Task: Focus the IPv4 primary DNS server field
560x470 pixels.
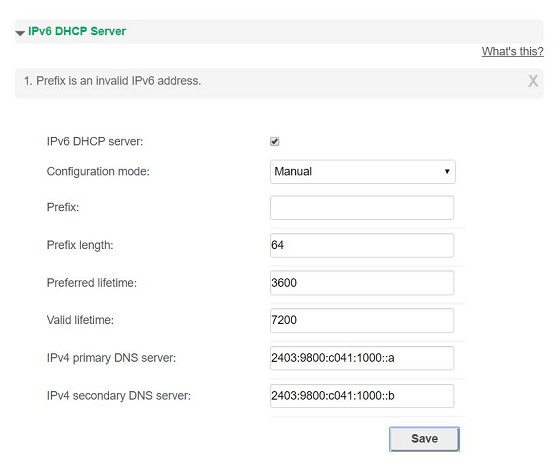Action: click(362, 358)
